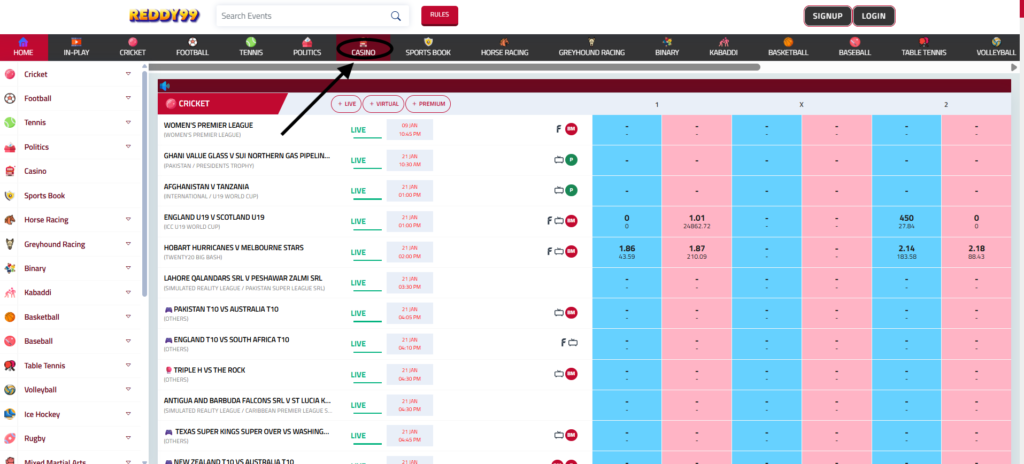The height and width of the screenshot is (464, 1024).
Task: Click the TV icon on Hobart Hurricanes row
Action: click(x=559, y=251)
